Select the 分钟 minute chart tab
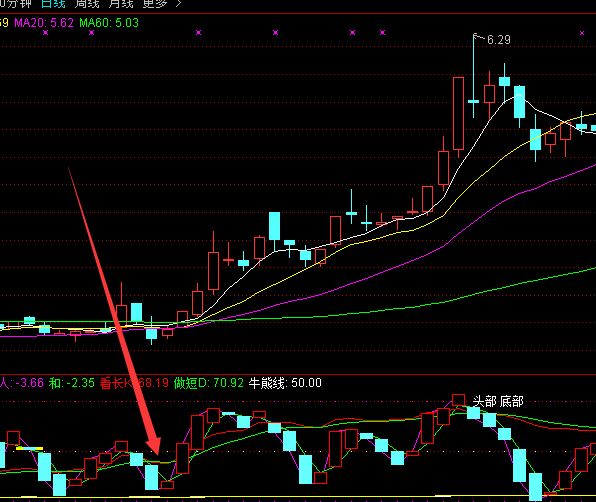The width and height of the screenshot is (596, 502). coord(18,4)
